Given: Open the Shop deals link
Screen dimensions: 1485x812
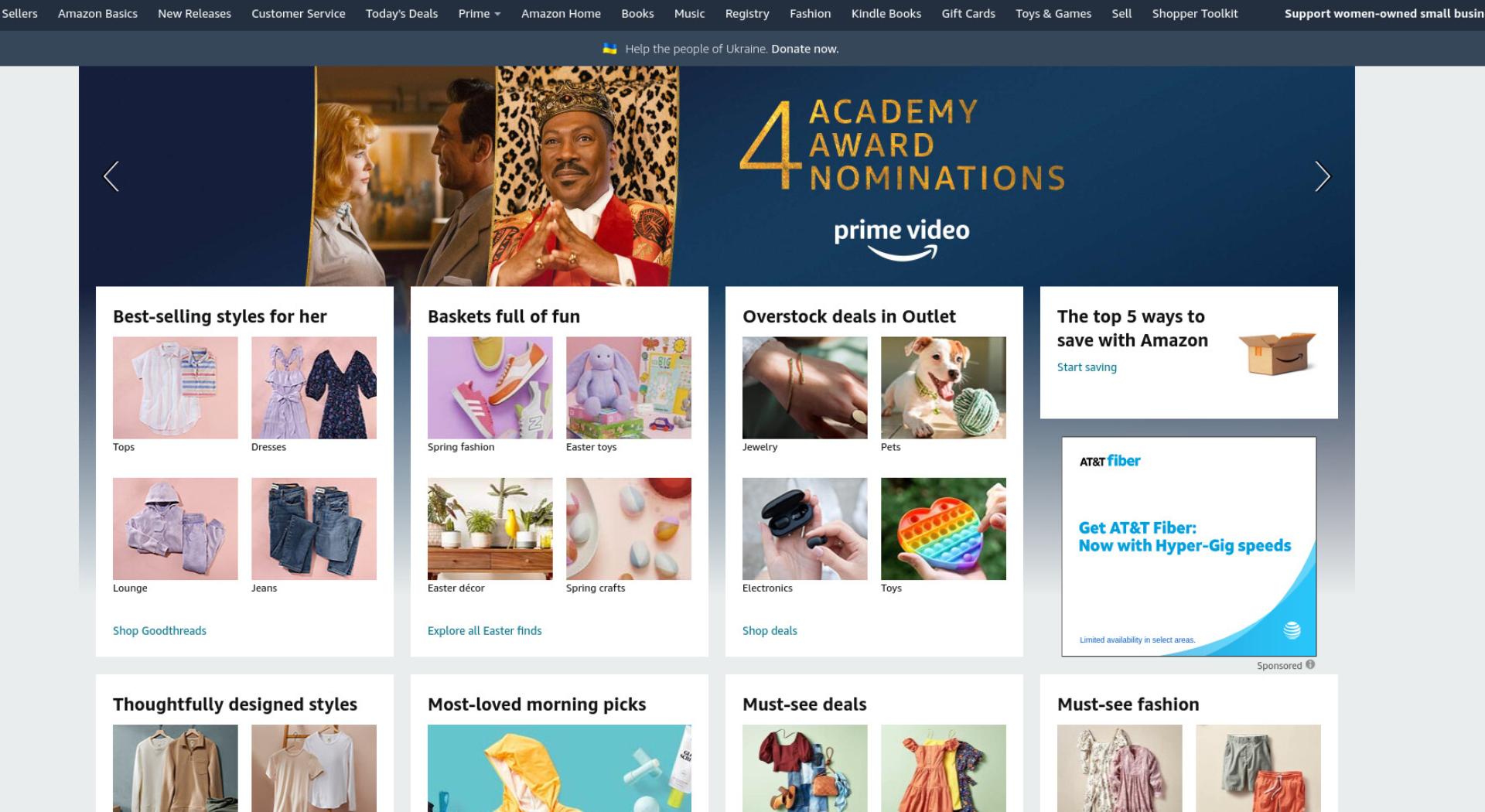Looking at the screenshot, I should (770, 630).
